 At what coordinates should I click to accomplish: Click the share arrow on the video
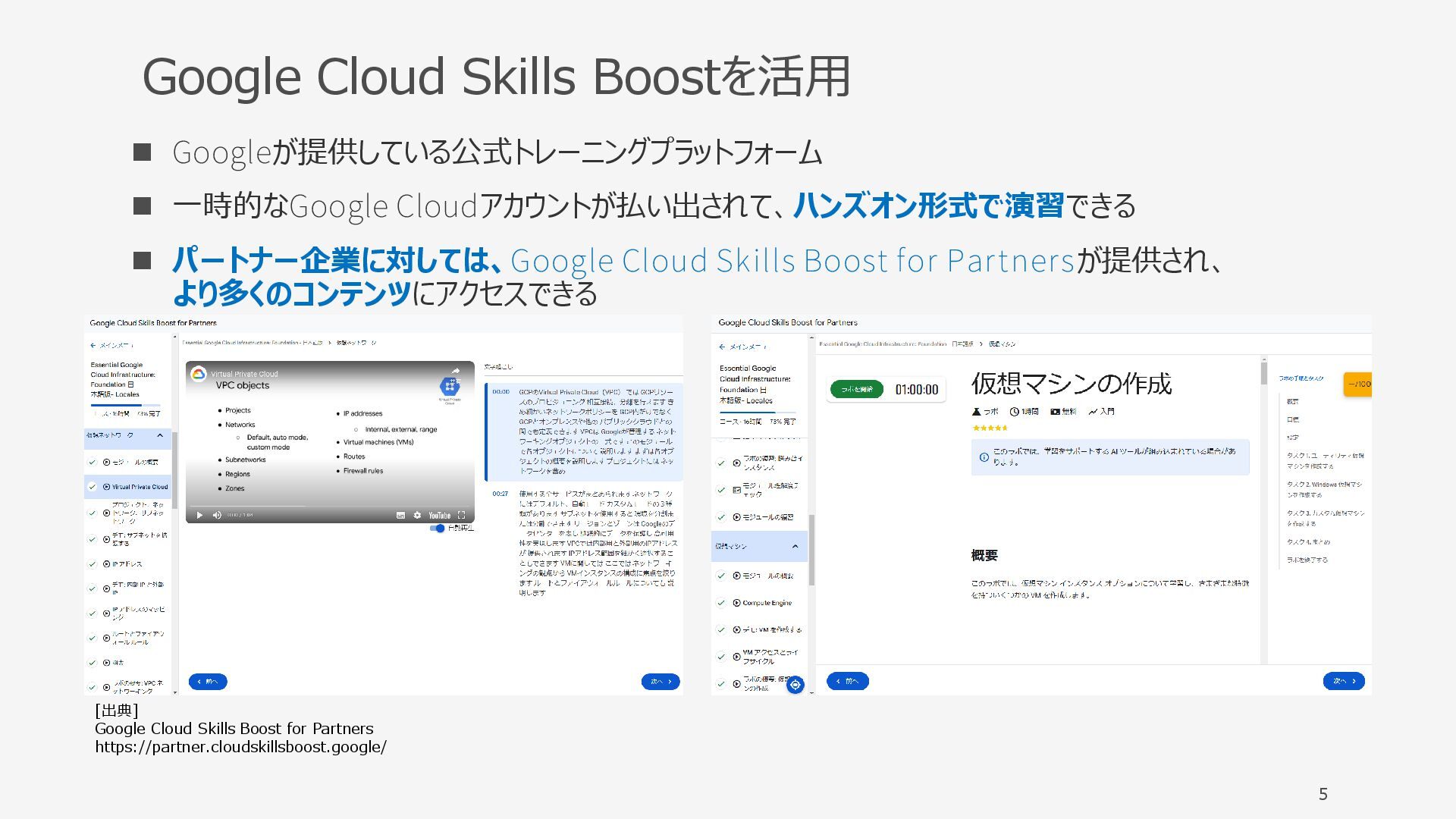(x=455, y=372)
